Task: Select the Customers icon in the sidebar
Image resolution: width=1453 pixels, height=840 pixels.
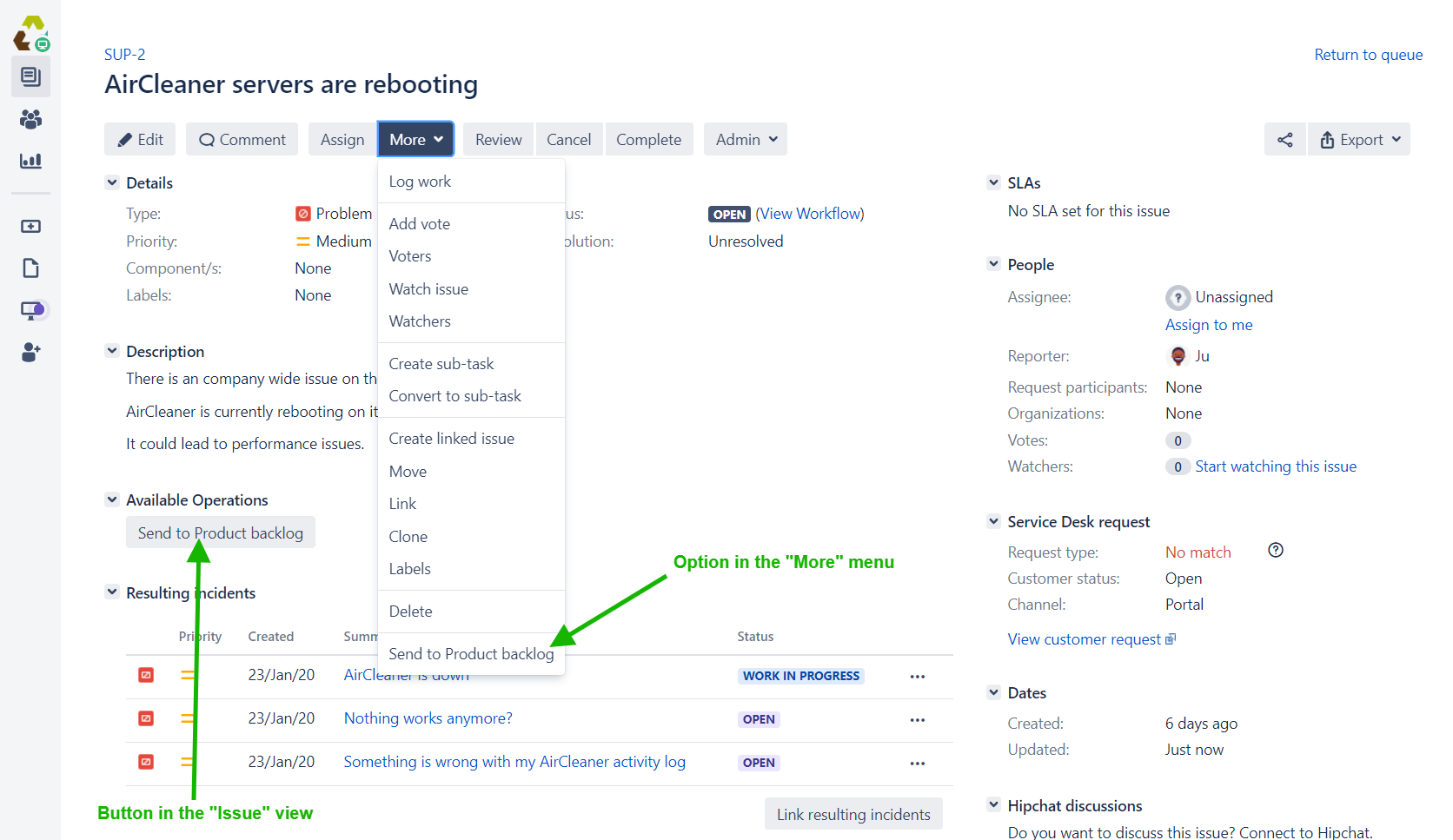Action: [x=30, y=119]
